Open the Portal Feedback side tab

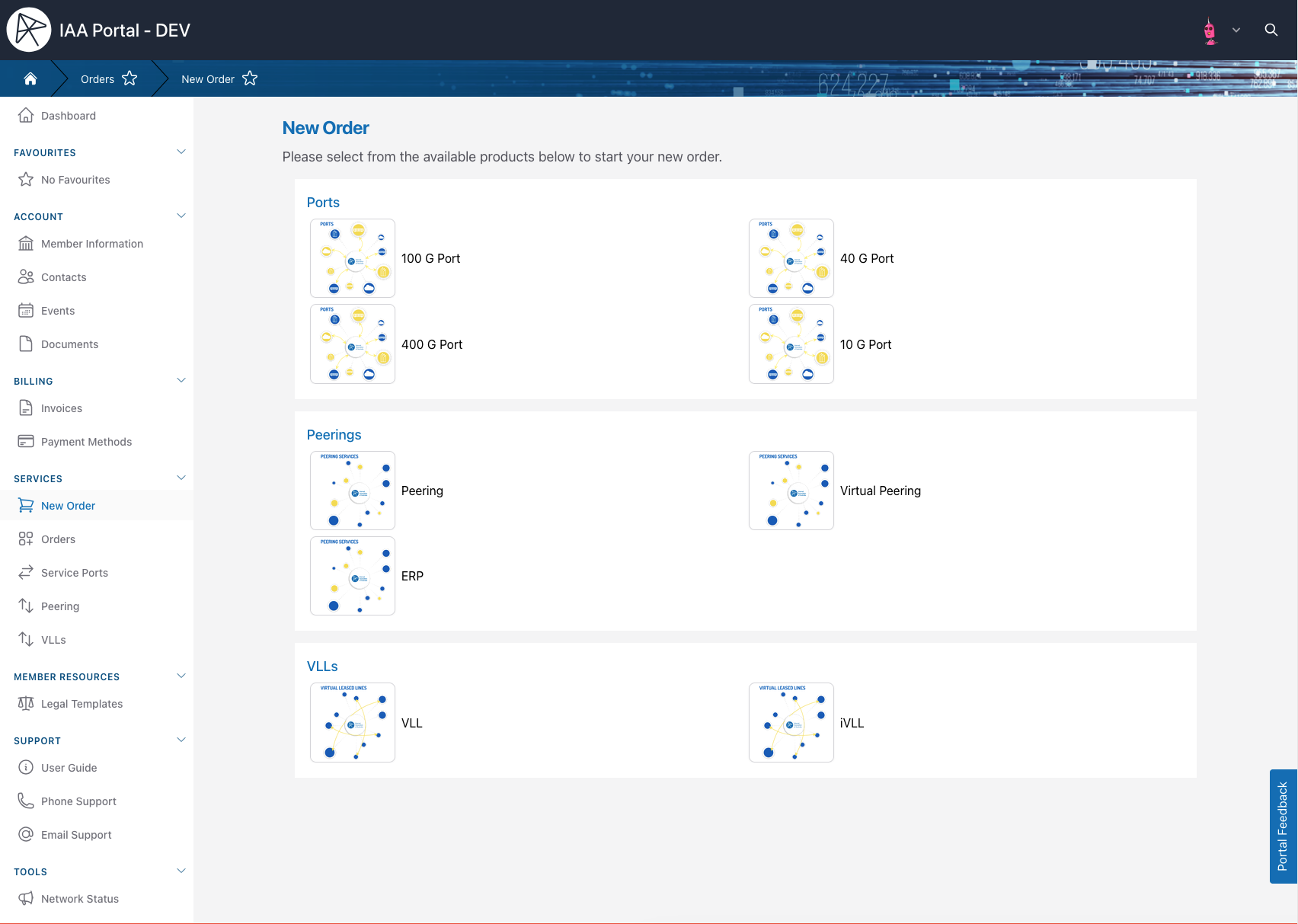point(1283,826)
